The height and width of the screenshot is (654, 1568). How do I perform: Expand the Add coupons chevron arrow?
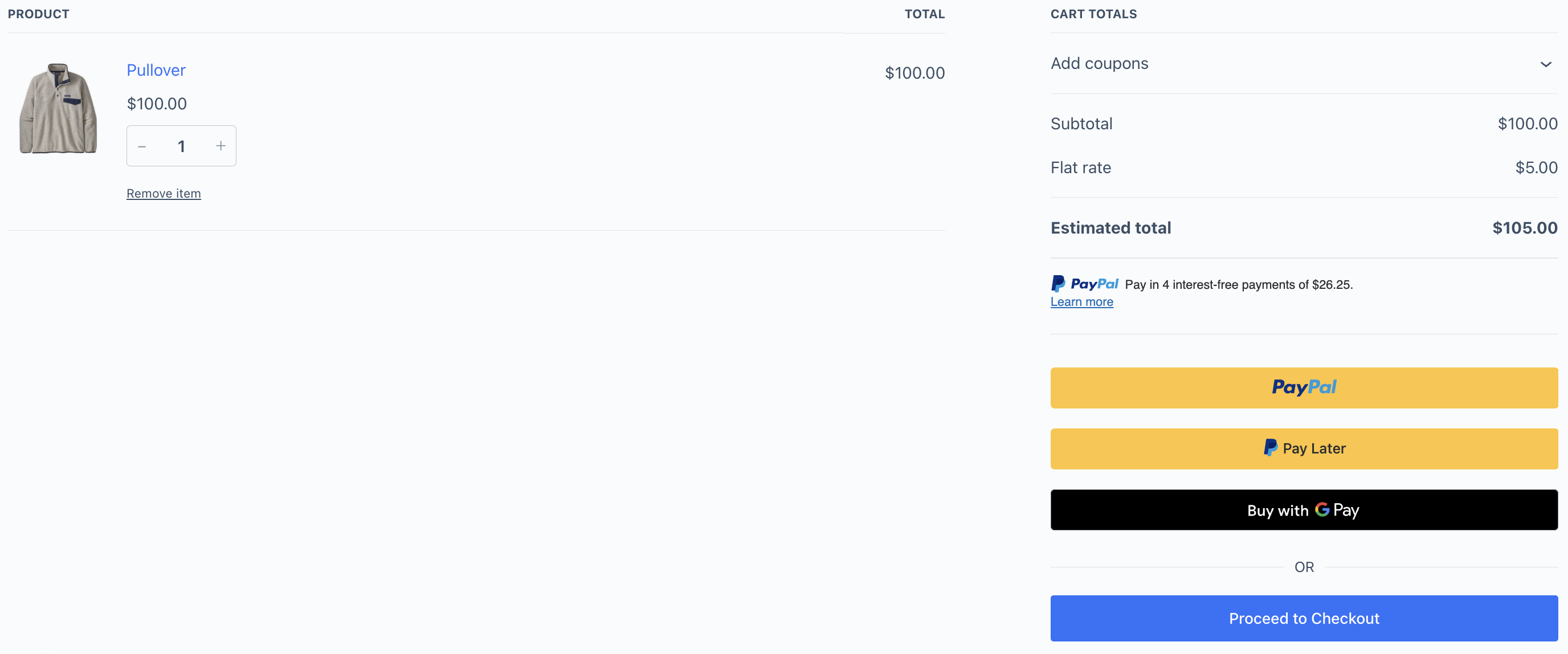tap(1545, 64)
